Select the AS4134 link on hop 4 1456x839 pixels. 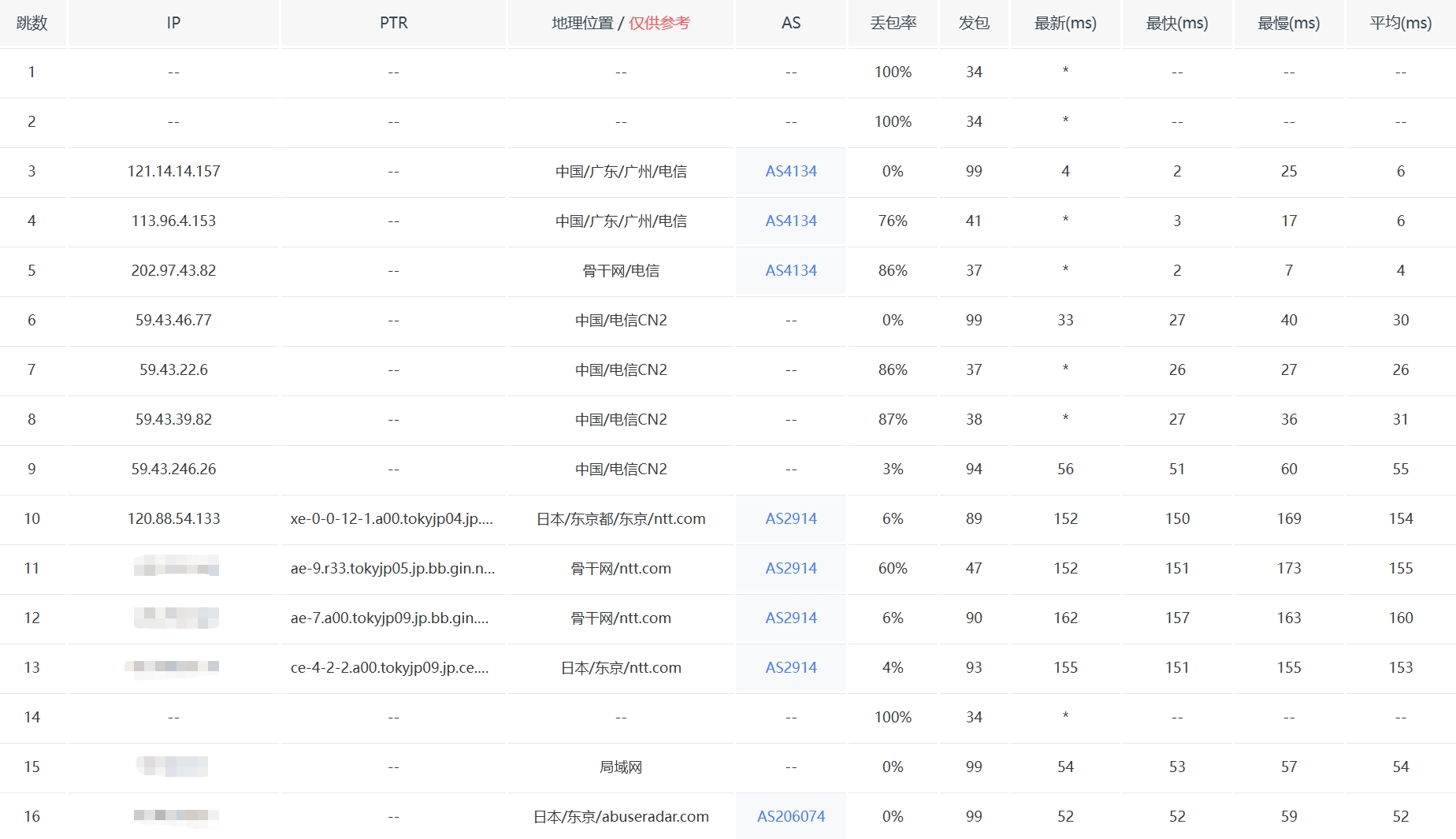789,221
